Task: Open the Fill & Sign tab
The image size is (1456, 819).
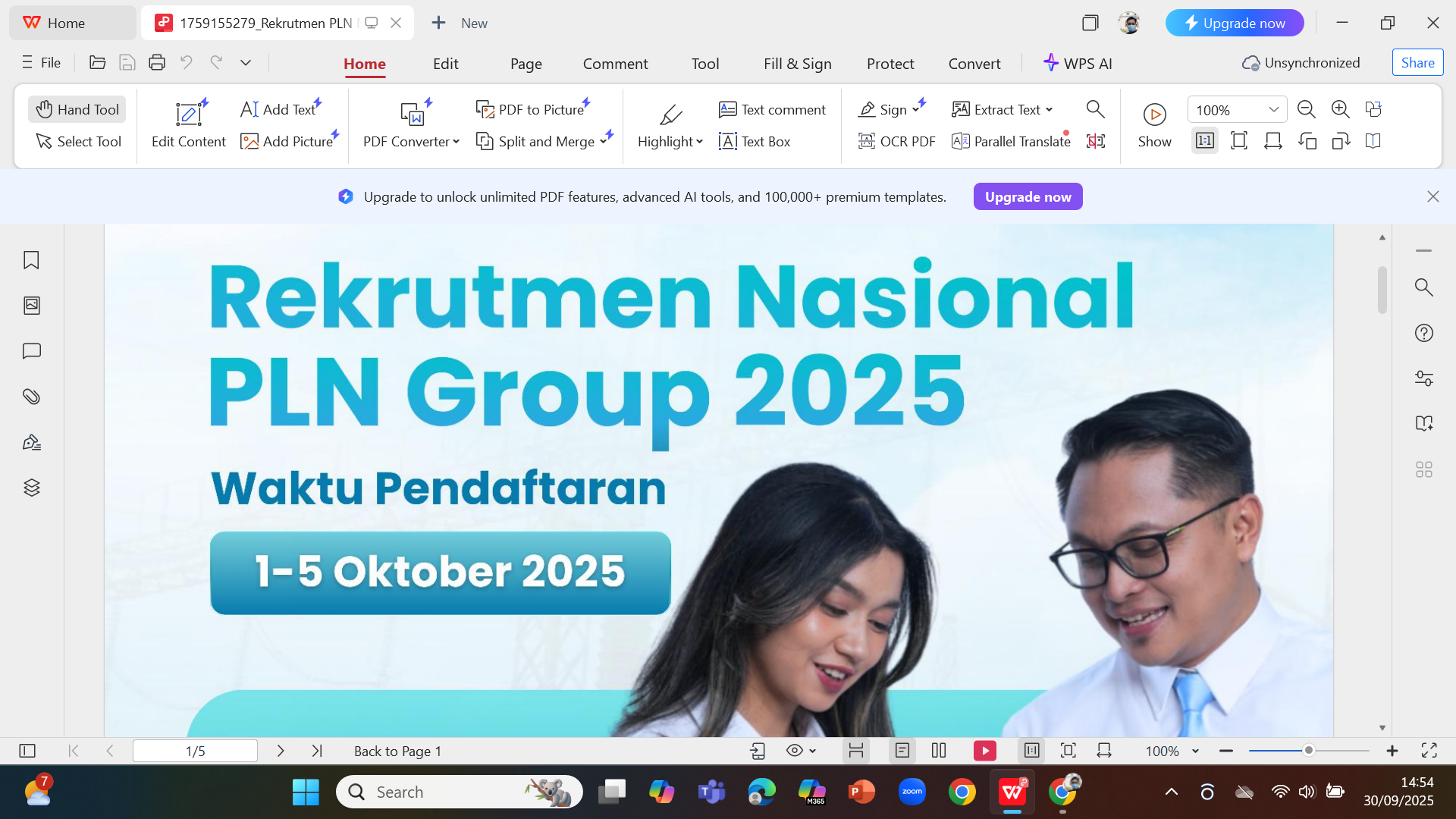Action: pyautogui.click(x=797, y=64)
